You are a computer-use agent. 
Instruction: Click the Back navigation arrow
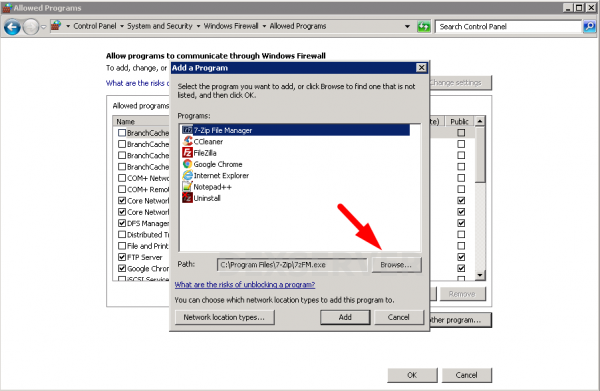click(12, 27)
